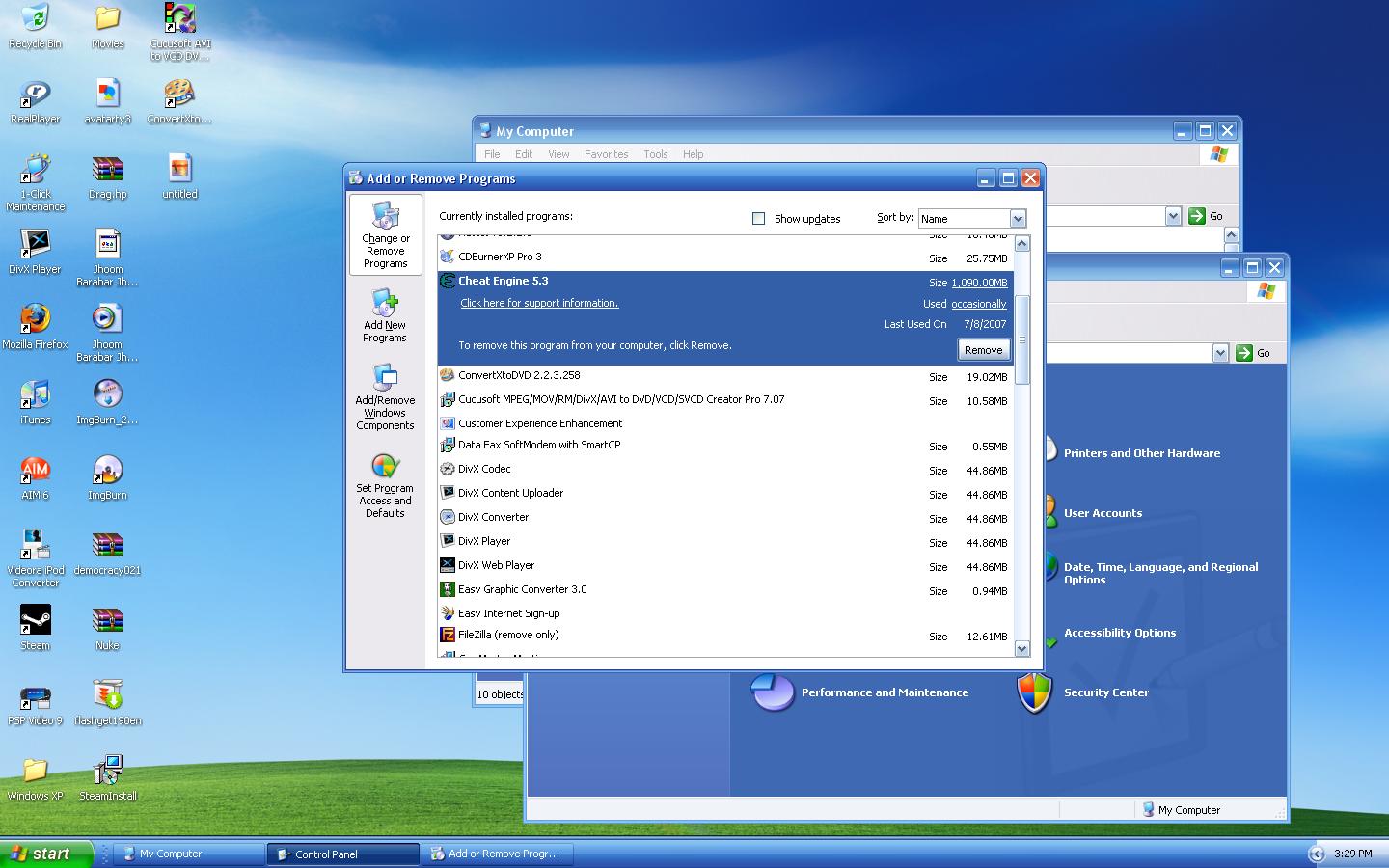Select Mozilla Firefox desktop icon
1389x868 pixels.
[35, 319]
